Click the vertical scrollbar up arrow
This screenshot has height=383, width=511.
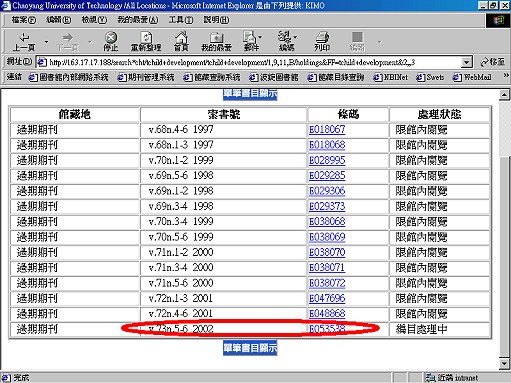504,95
